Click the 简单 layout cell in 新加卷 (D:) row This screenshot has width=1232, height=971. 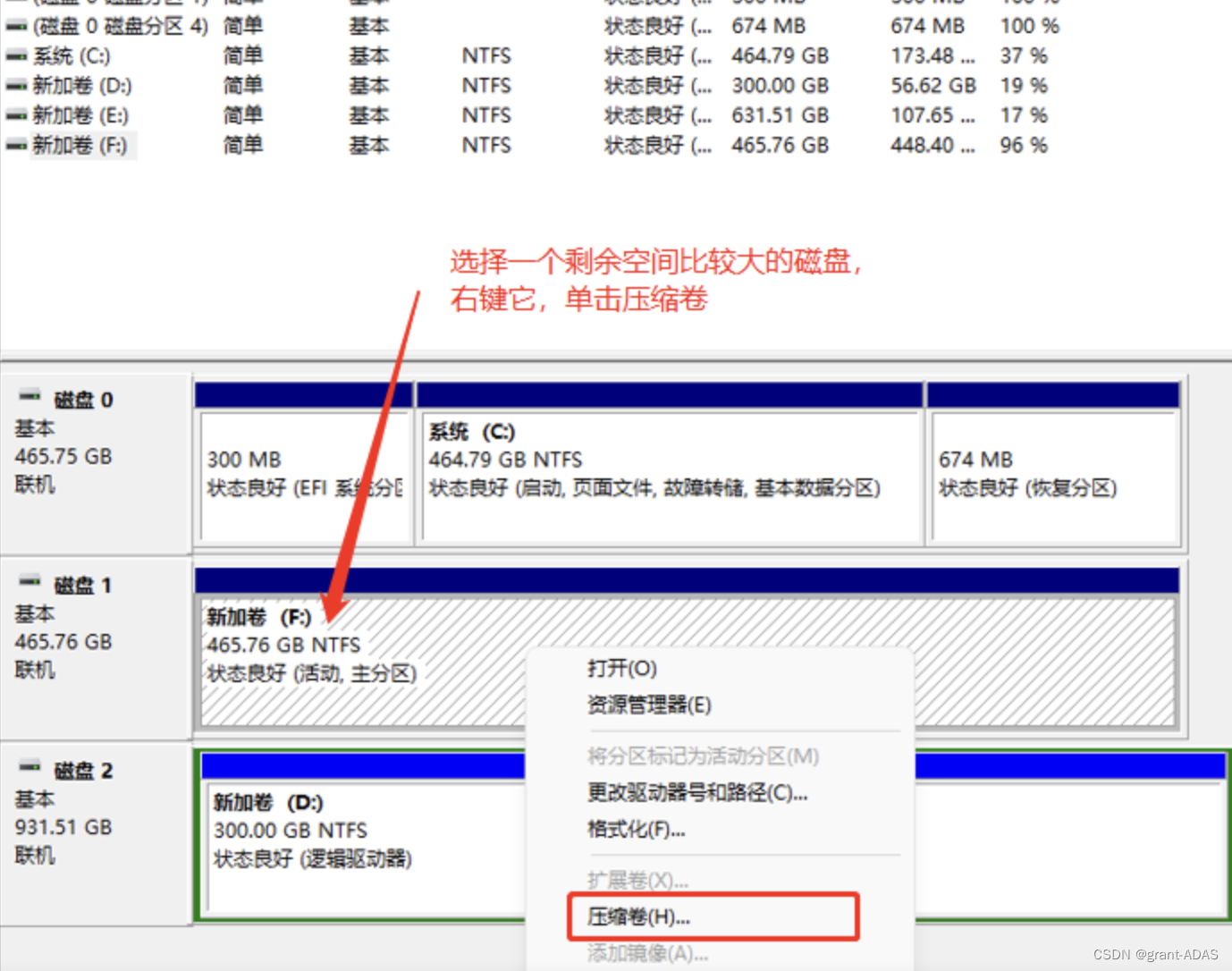pos(243,86)
